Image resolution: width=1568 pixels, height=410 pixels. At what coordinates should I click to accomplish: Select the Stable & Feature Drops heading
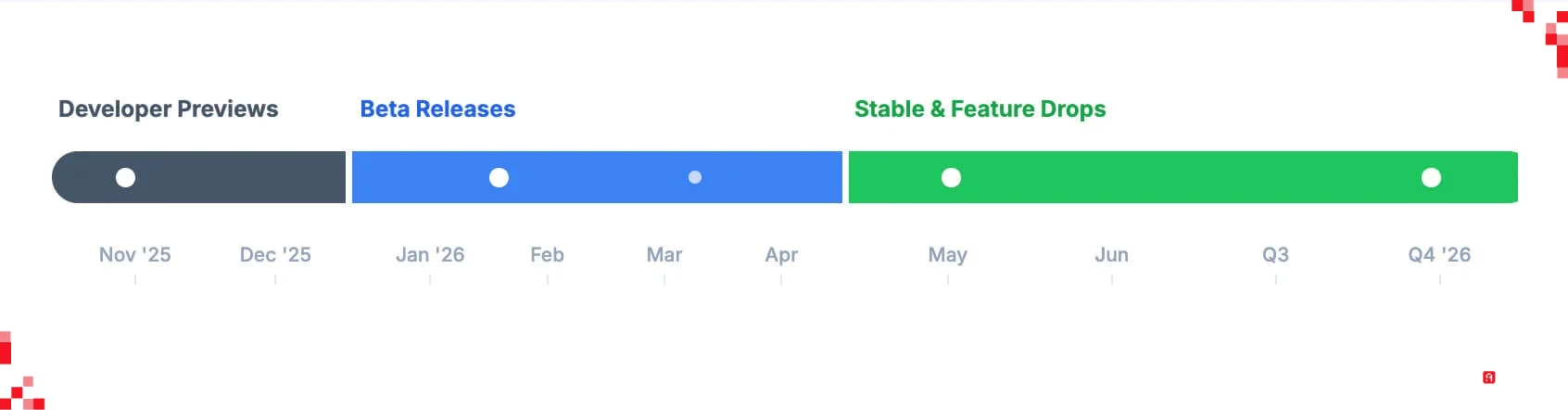pyautogui.click(x=980, y=109)
